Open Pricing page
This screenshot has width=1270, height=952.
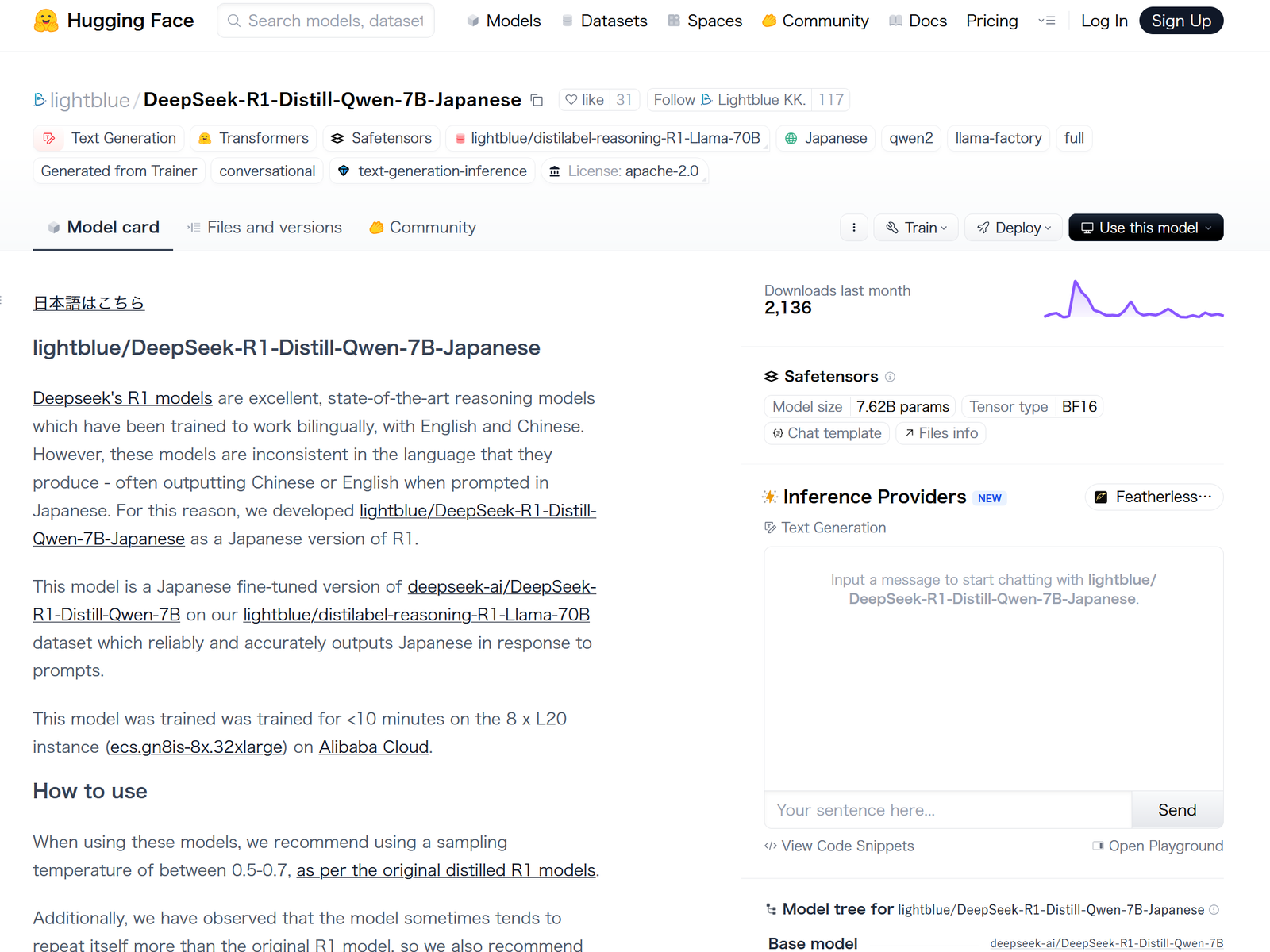click(991, 21)
